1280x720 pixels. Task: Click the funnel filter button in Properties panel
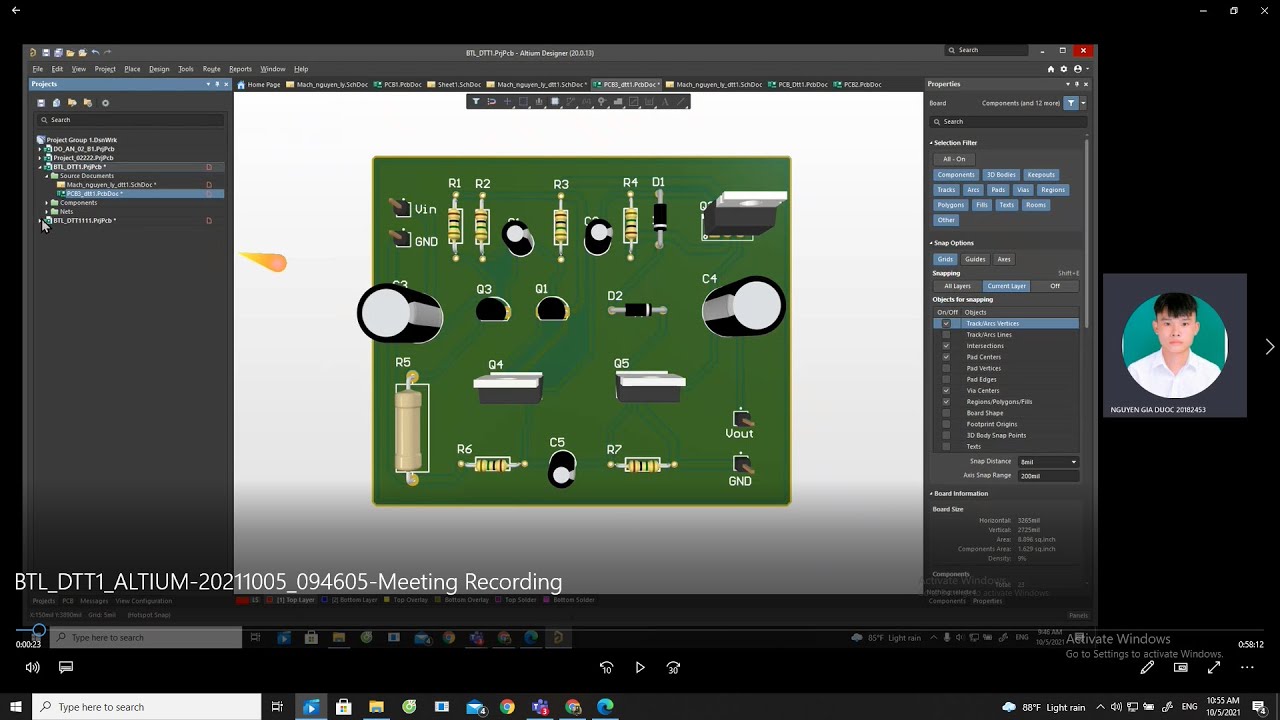pos(1071,103)
